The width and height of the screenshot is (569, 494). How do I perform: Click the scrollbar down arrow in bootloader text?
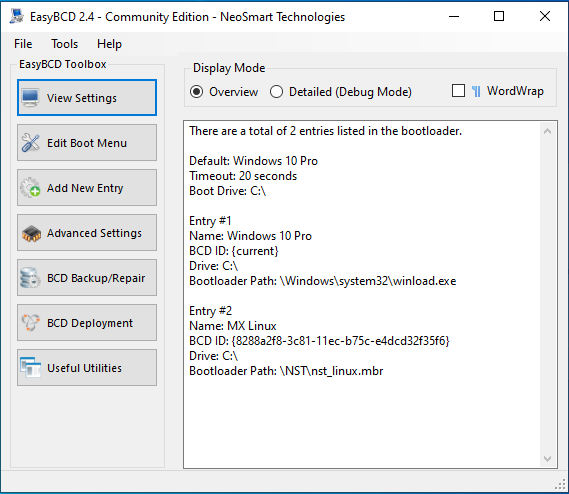[x=548, y=459]
